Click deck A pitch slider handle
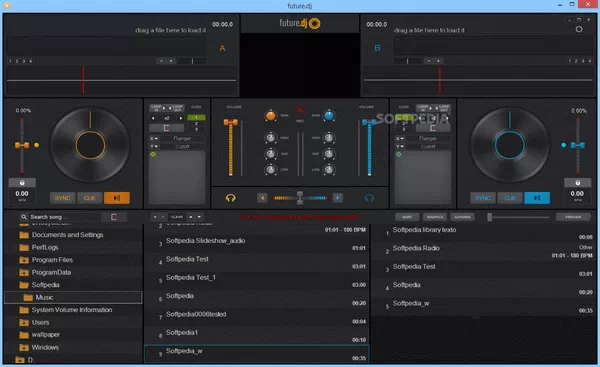Viewport: 600px width, 367px height. (x=22, y=145)
